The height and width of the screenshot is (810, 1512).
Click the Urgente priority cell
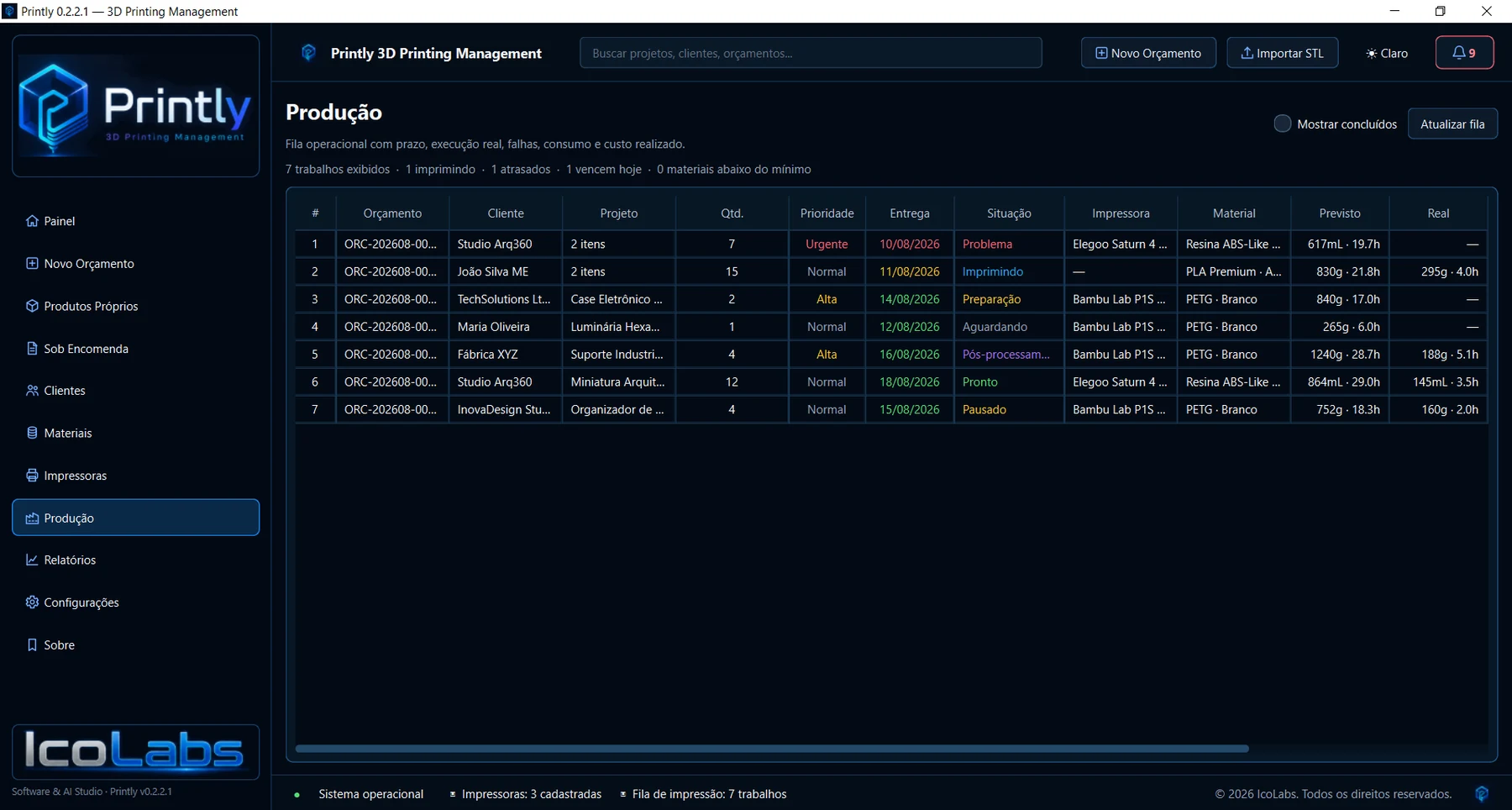[827, 244]
